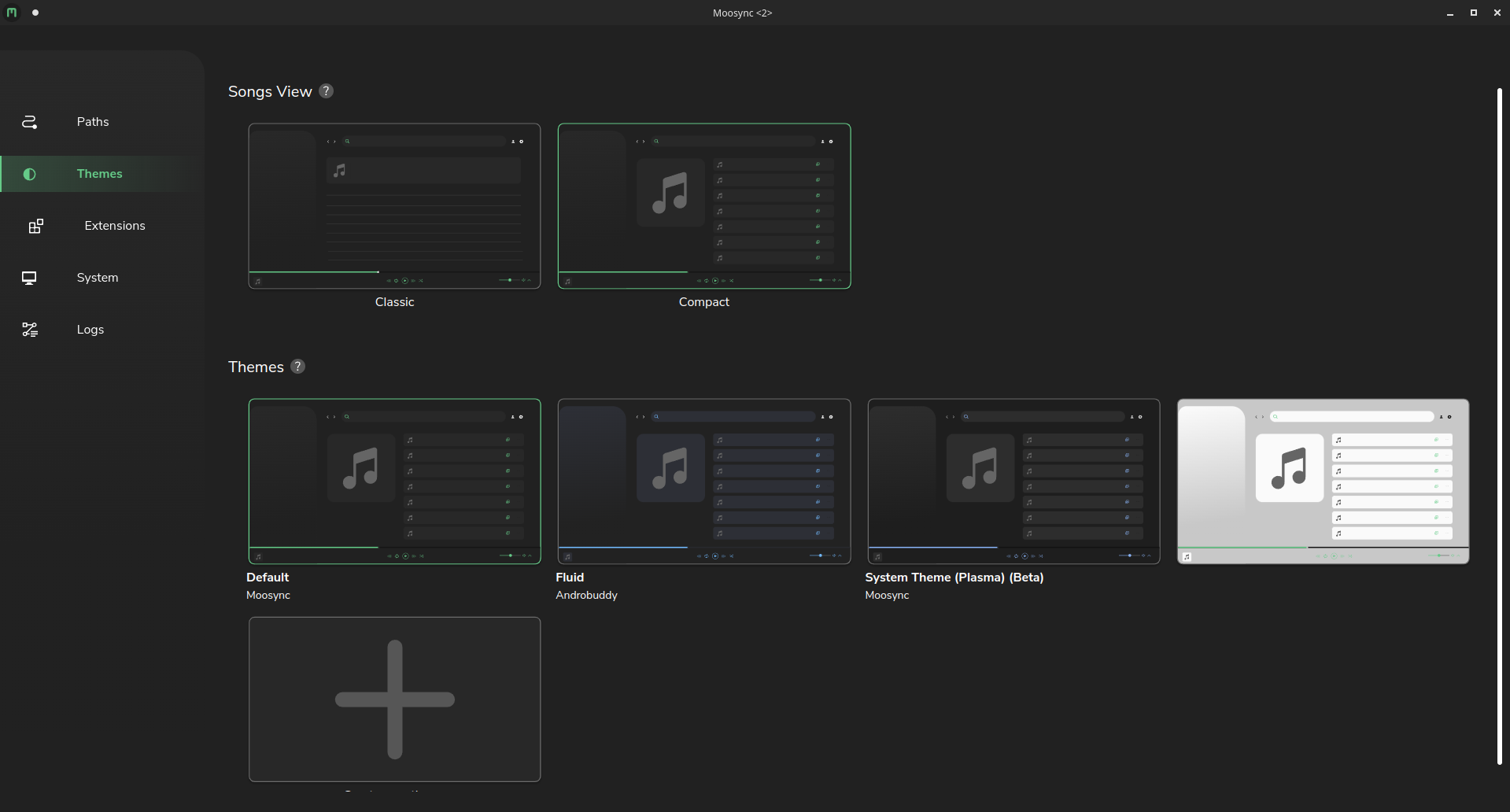Click the Classic label text
The height and width of the screenshot is (812, 1510).
click(x=394, y=302)
